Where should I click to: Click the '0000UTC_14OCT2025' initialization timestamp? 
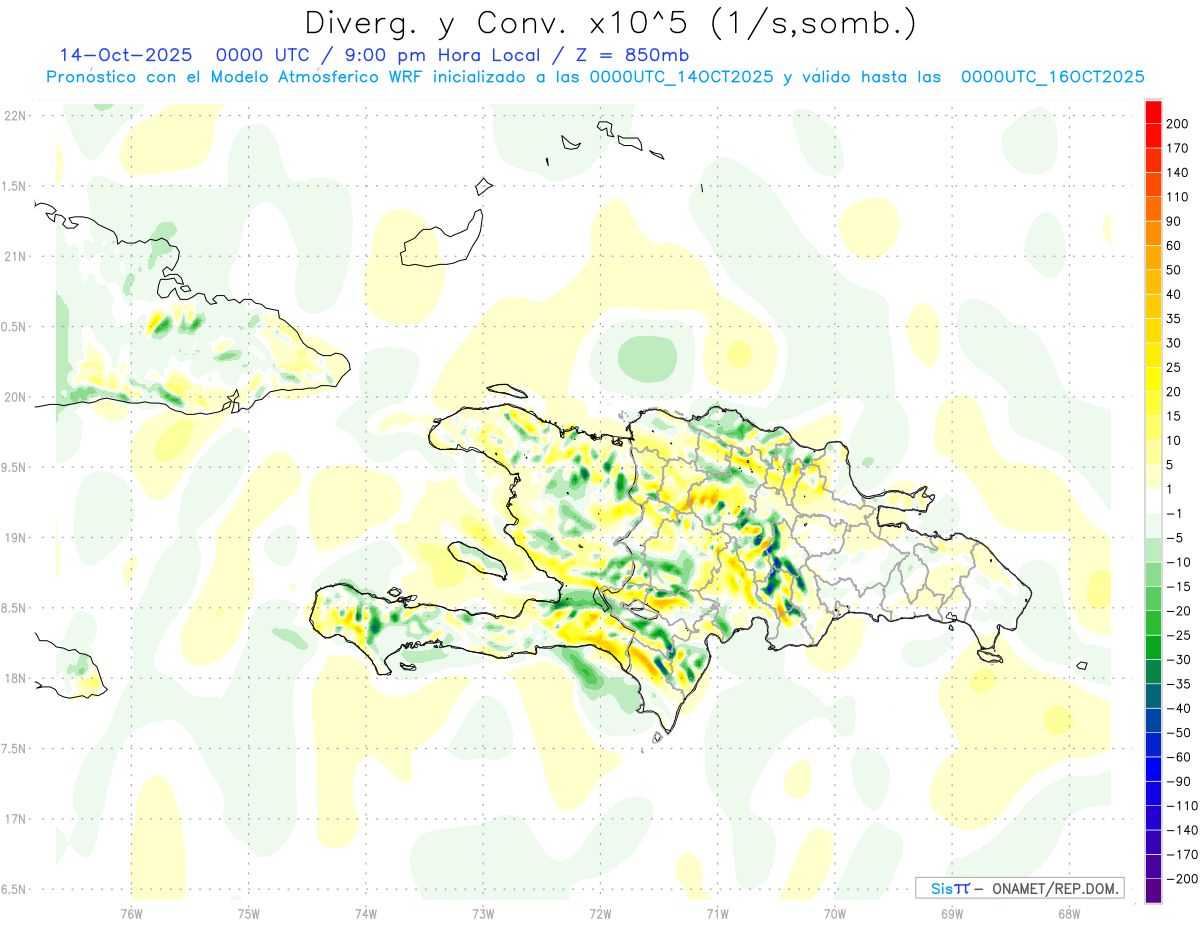click(x=681, y=77)
